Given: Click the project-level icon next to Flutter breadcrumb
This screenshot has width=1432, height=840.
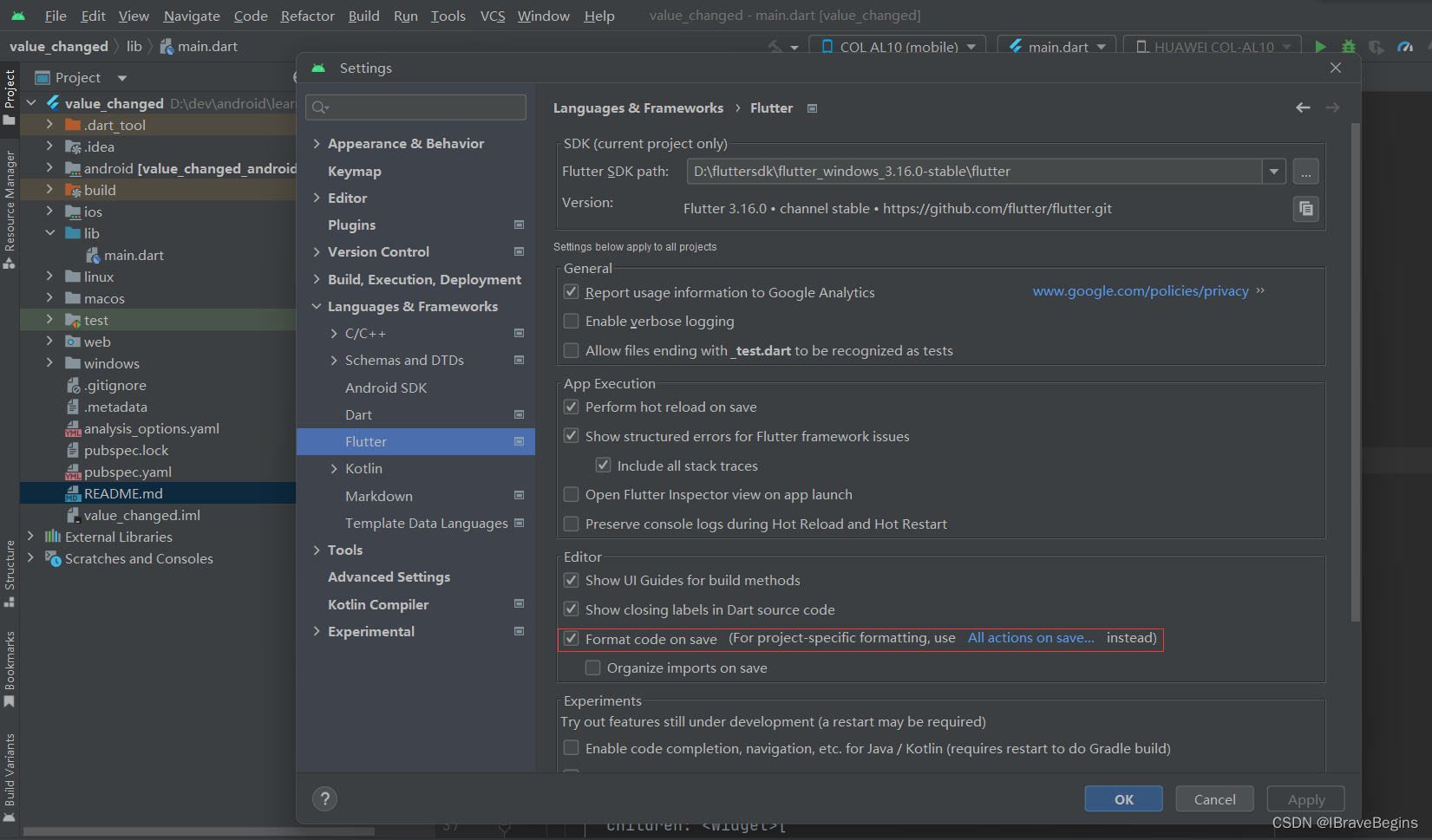Looking at the screenshot, I should (x=813, y=108).
